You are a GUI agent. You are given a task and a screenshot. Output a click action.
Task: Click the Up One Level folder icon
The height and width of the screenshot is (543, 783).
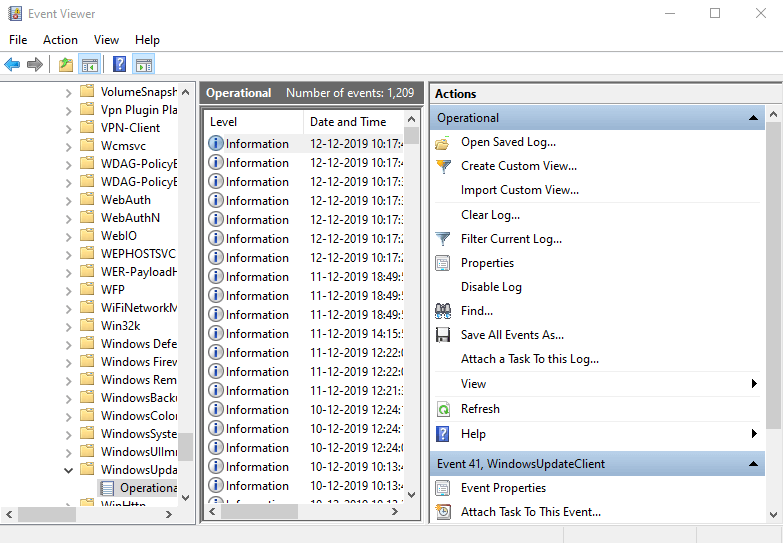point(66,64)
